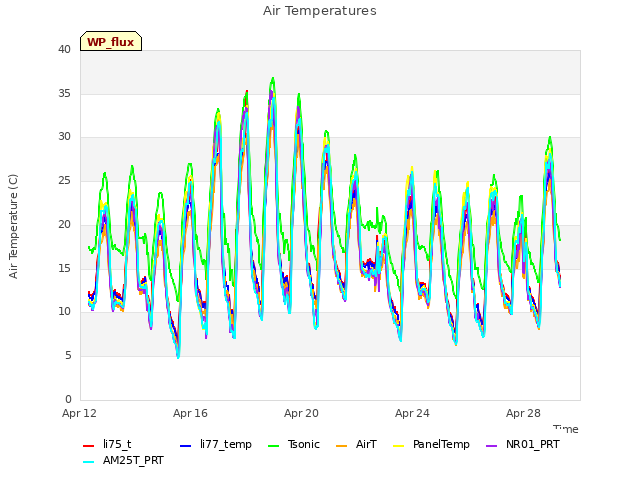Click the Air Temperatures chart title
Screen dimensions: 640x480
(320, 11)
